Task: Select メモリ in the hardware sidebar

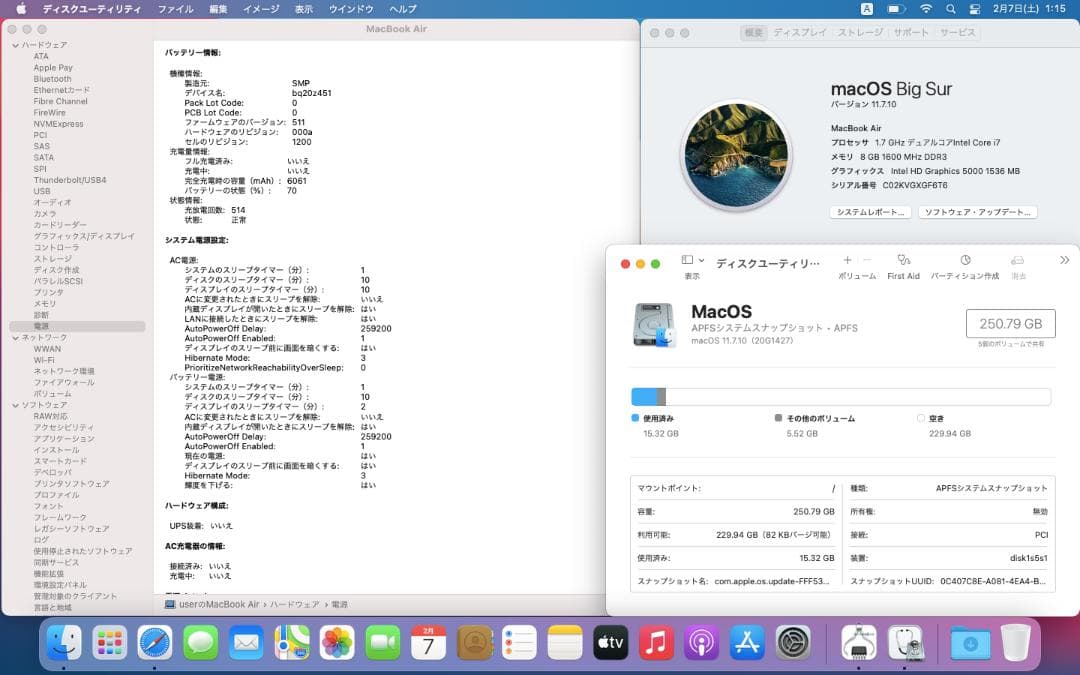Action: (x=45, y=303)
